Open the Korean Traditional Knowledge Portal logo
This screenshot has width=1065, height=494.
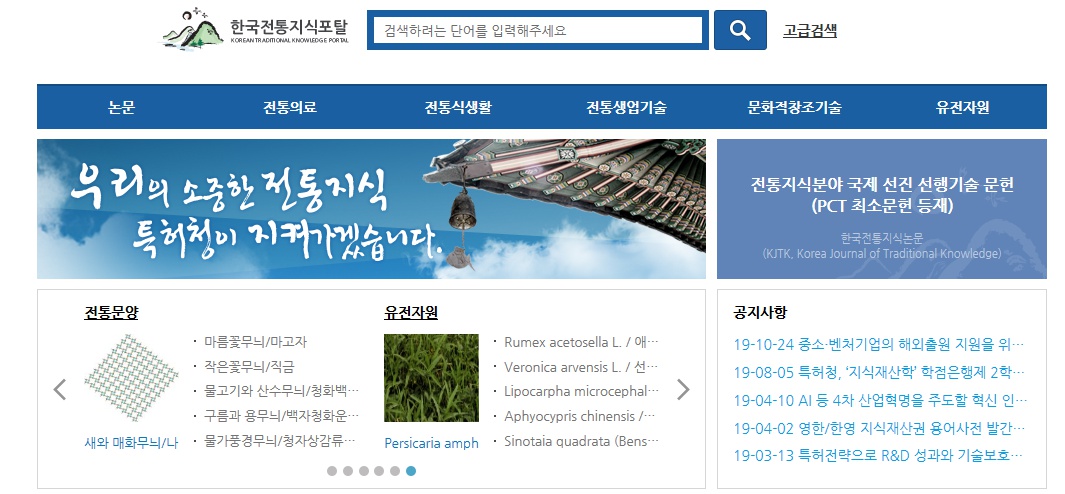[x=255, y=29]
